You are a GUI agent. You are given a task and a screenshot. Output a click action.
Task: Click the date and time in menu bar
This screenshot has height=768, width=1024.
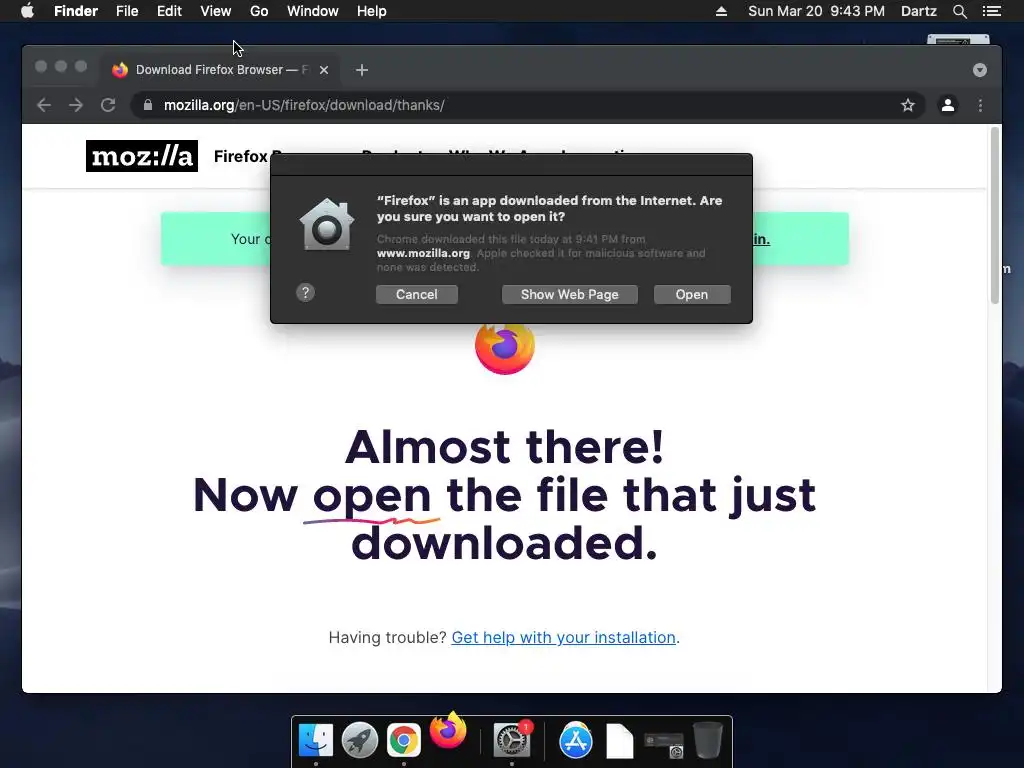click(x=816, y=11)
